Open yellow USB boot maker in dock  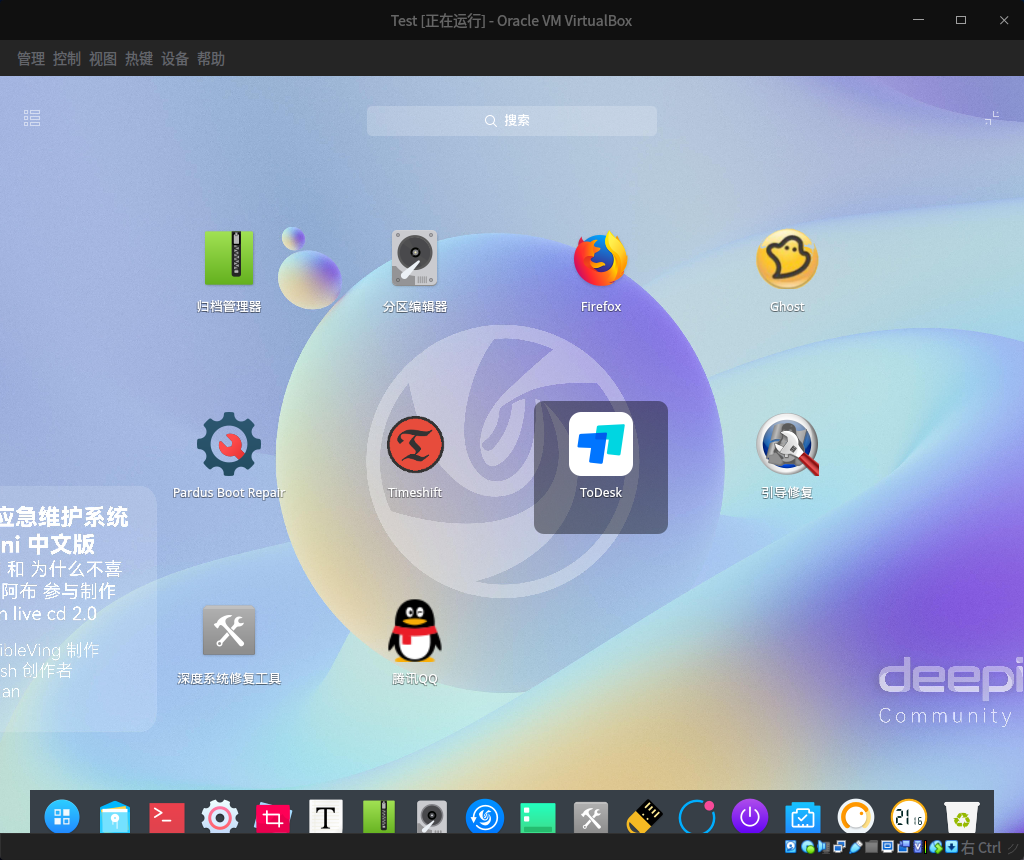pos(644,816)
